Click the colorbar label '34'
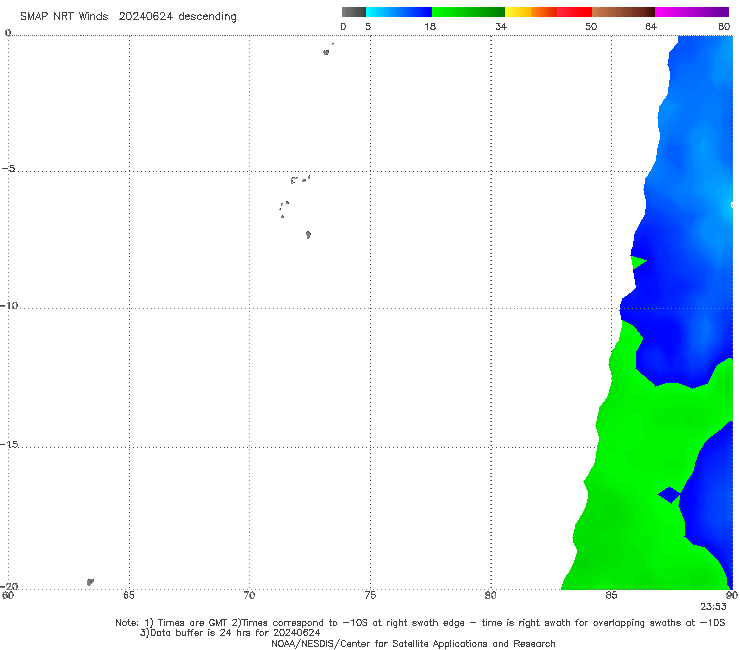740x650 pixels. coord(501,26)
